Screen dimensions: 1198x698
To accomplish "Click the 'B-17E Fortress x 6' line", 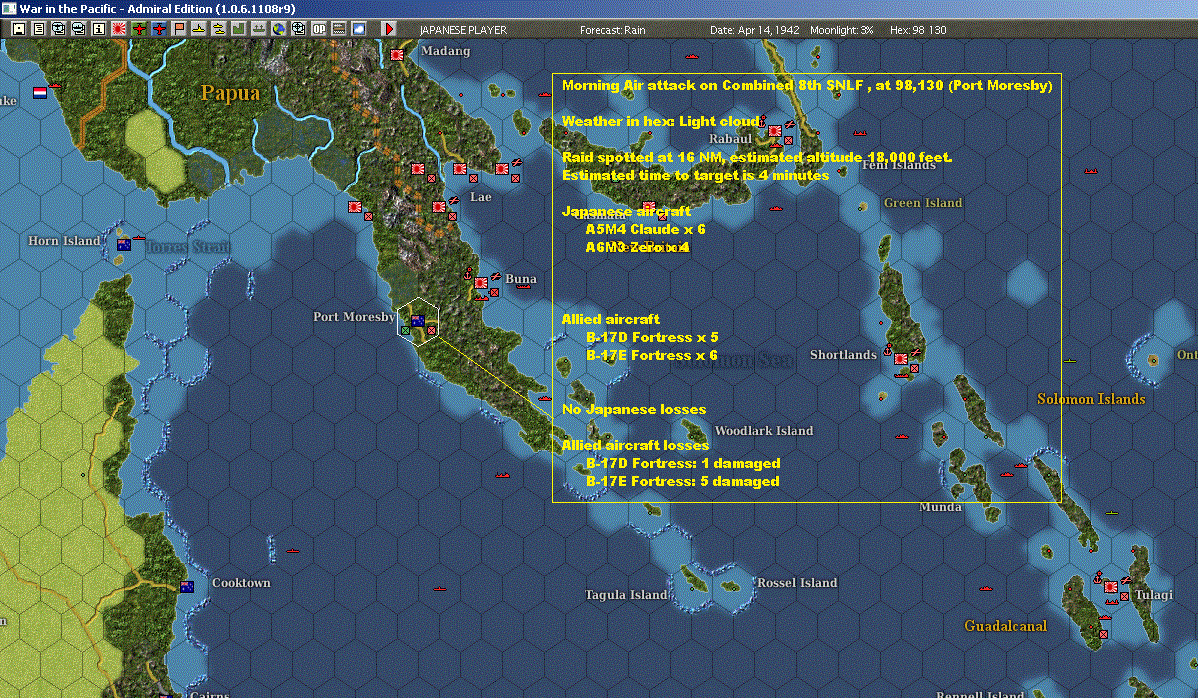I will pos(652,355).
